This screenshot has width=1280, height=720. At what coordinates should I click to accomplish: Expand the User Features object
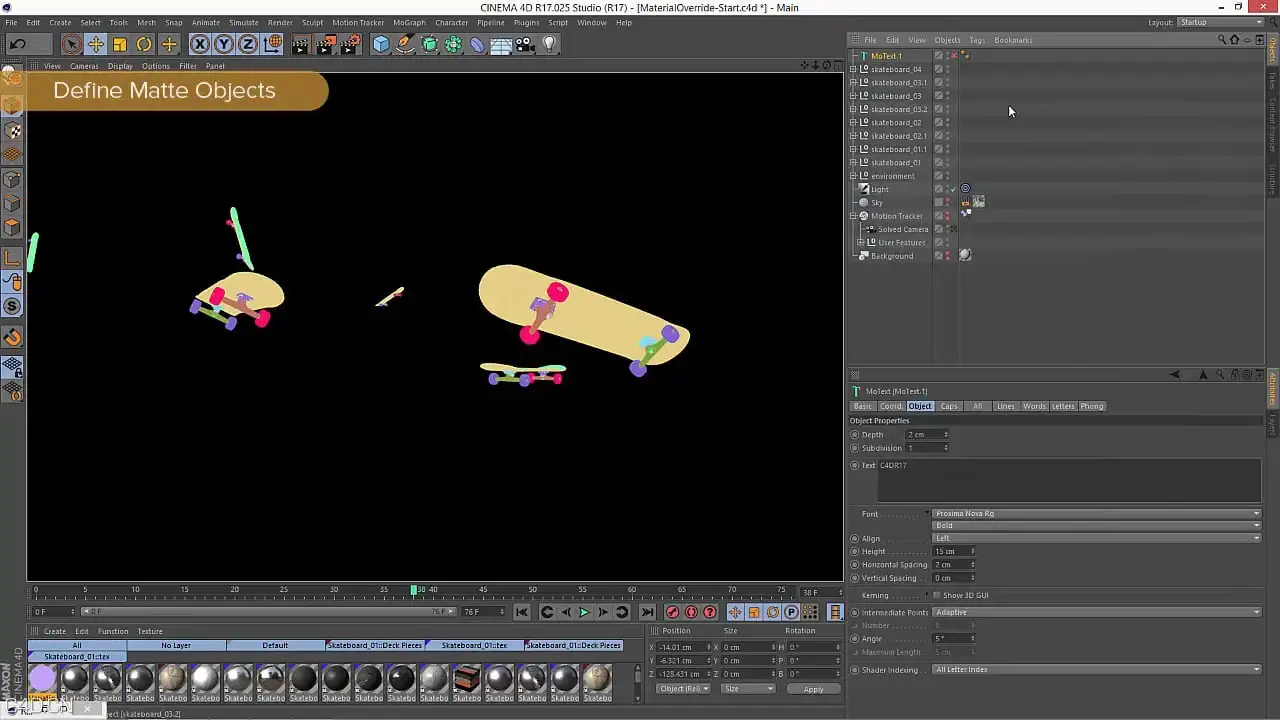coord(860,242)
